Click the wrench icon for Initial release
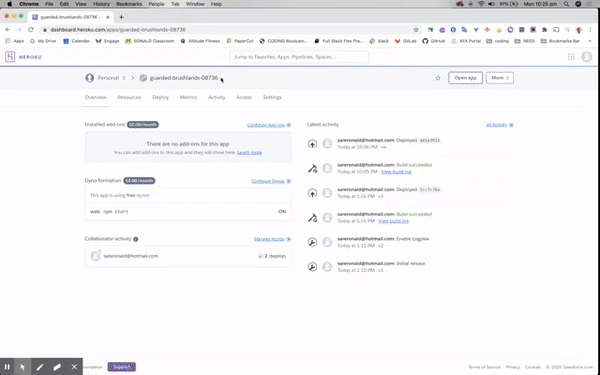The width and height of the screenshot is (600, 375). tap(312, 267)
